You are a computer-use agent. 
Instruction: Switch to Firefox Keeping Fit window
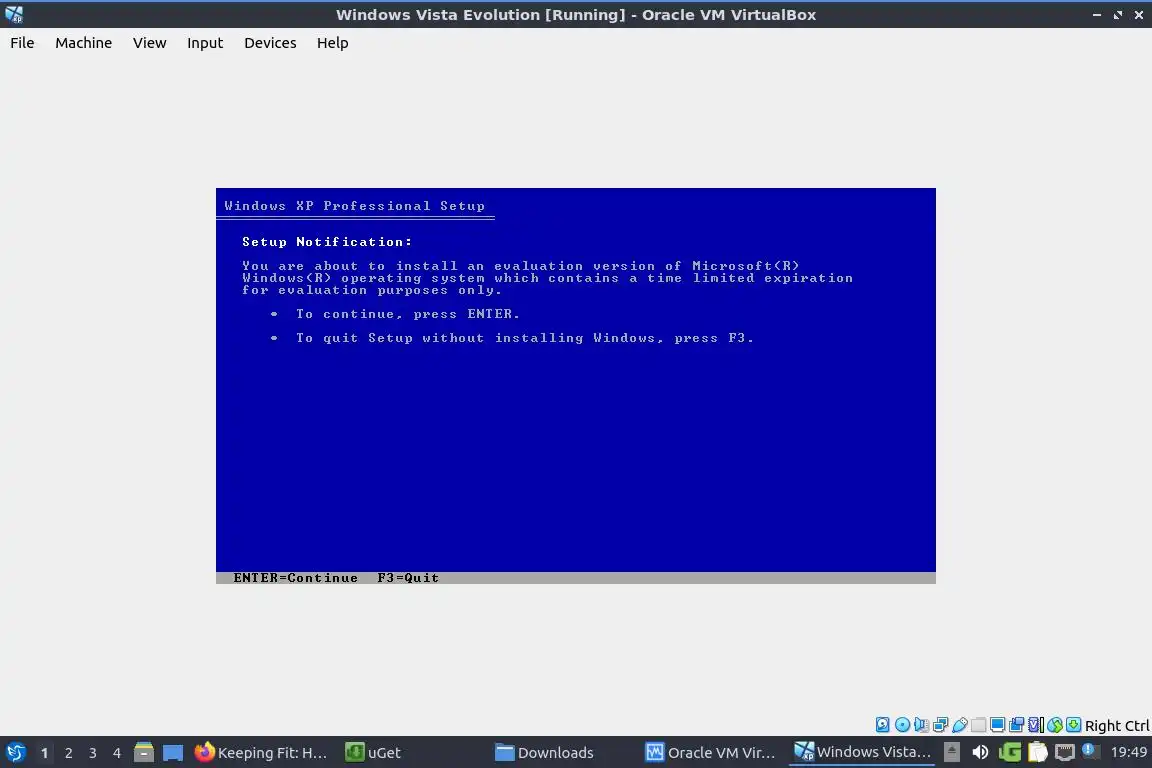(x=261, y=752)
